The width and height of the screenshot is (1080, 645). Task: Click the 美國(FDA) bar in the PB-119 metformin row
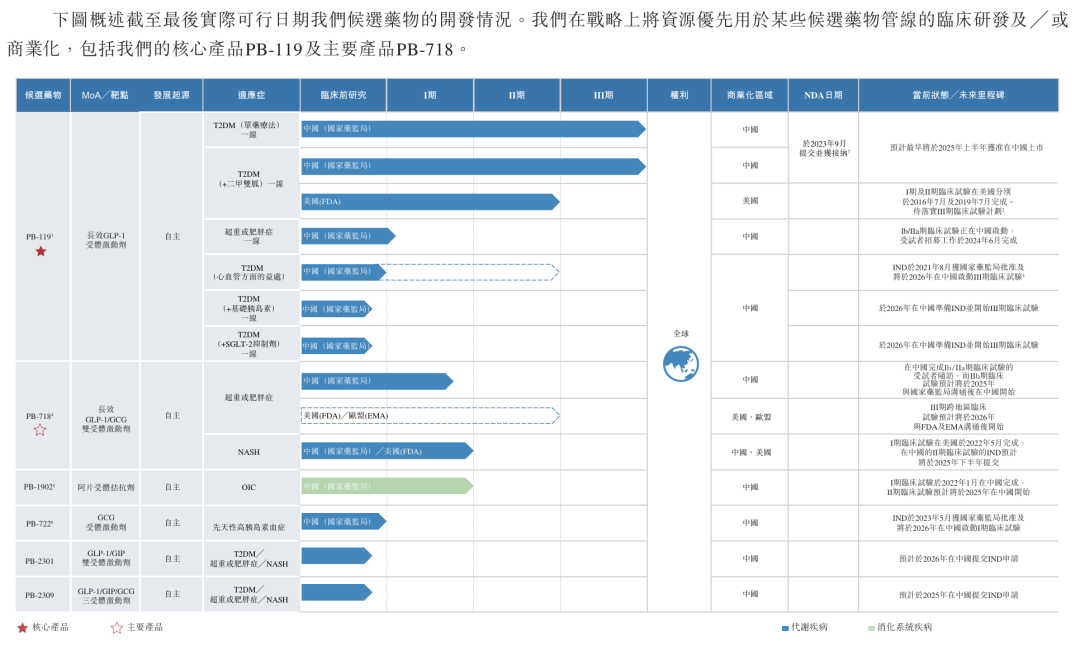pos(430,202)
